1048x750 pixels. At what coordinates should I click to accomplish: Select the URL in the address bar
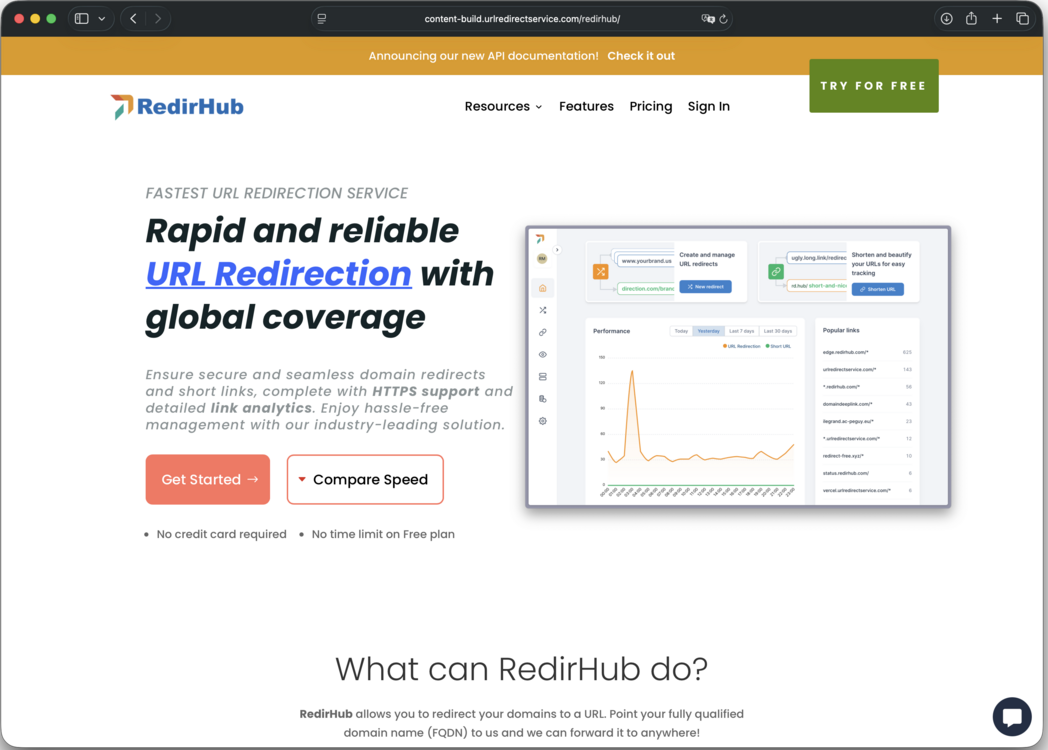pos(522,19)
